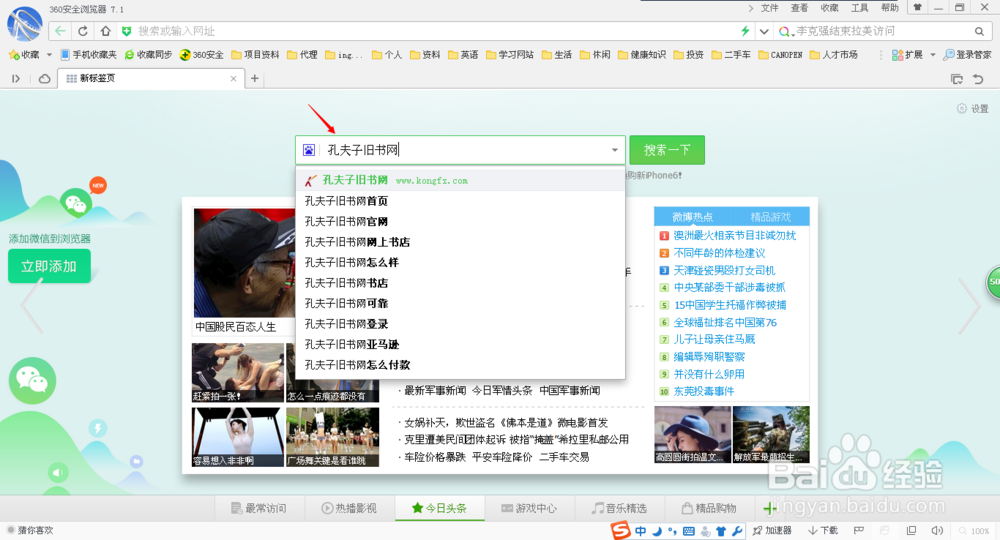Click the restore closed tabs undo icon

coord(978,79)
